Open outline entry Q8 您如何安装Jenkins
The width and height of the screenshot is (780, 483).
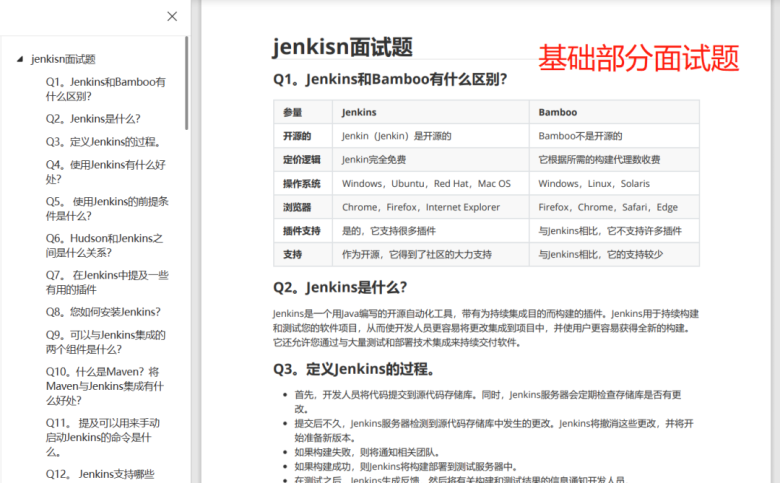pos(103,312)
